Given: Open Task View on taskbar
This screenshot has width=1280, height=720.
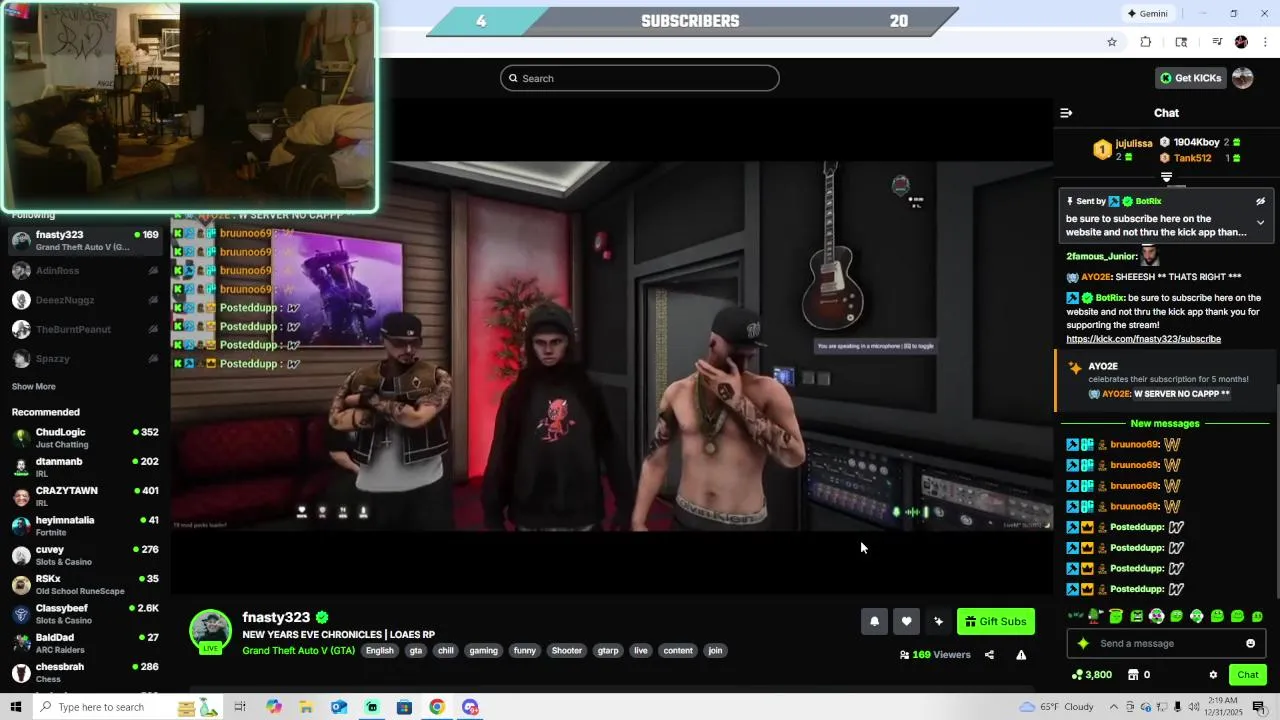Looking at the screenshot, I should pyautogui.click(x=240, y=707).
